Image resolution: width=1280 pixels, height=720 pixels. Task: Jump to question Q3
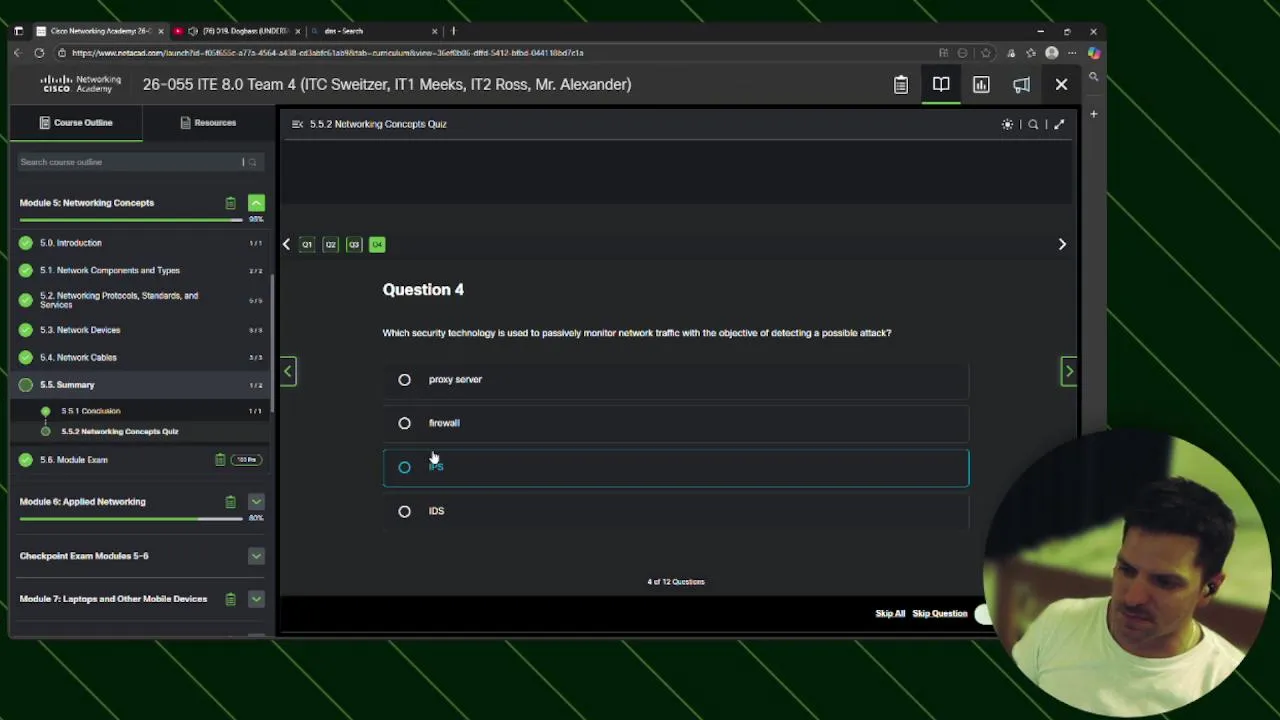353,245
